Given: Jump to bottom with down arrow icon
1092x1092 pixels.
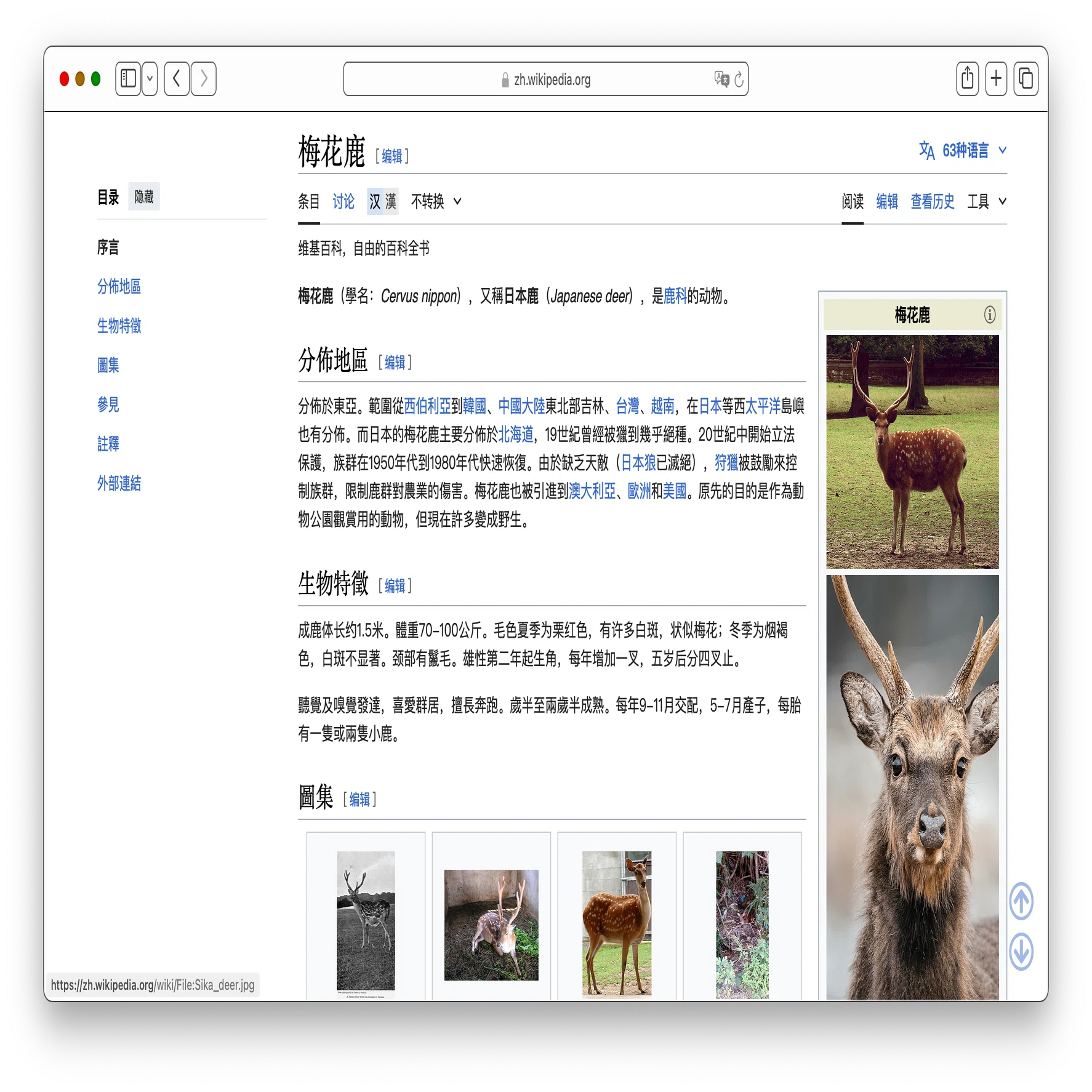Looking at the screenshot, I should pyautogui.click(x=1021, y=952).
